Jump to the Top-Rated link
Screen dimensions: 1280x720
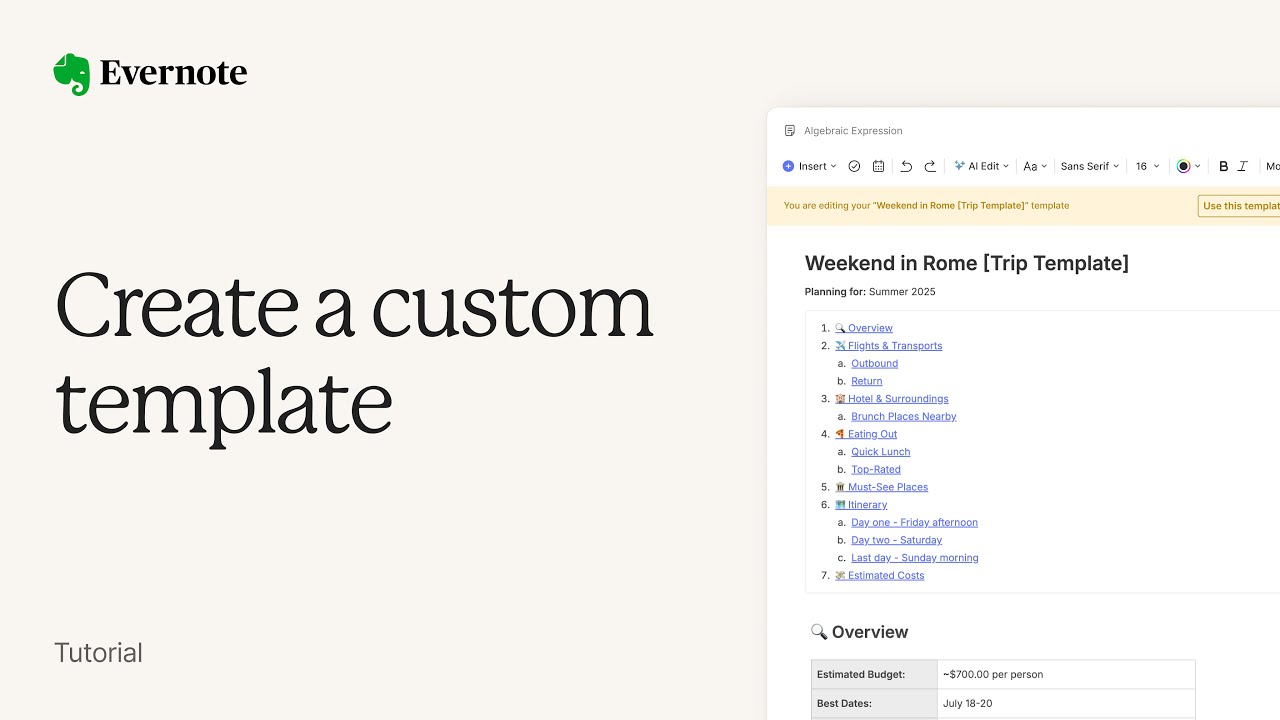point(876,469)
